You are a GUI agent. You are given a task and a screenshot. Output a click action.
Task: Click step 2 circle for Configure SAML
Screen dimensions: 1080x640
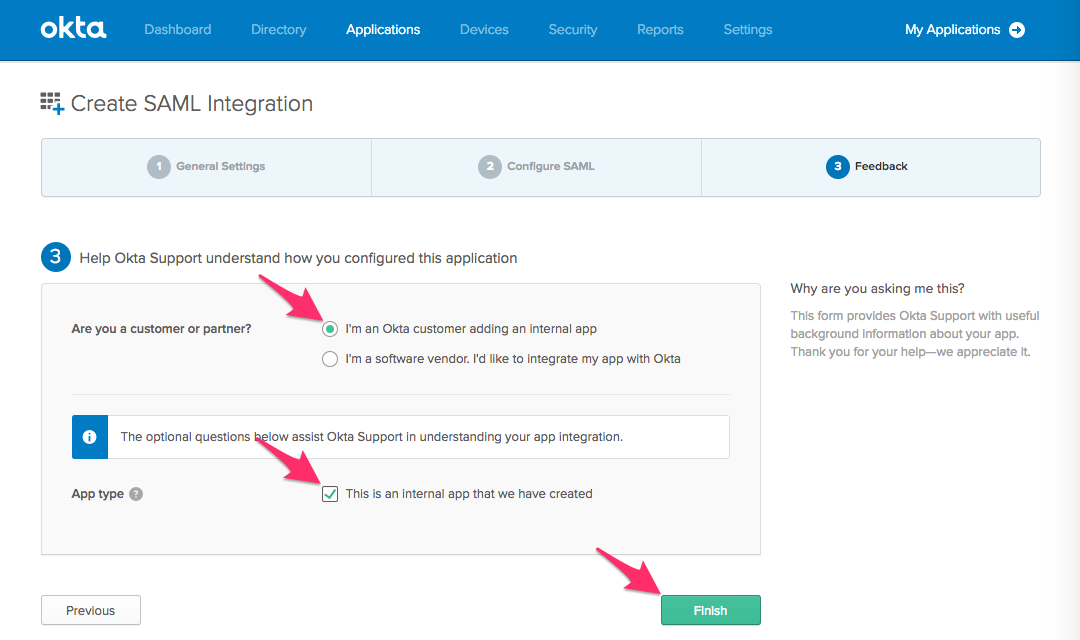coord(490,166)
